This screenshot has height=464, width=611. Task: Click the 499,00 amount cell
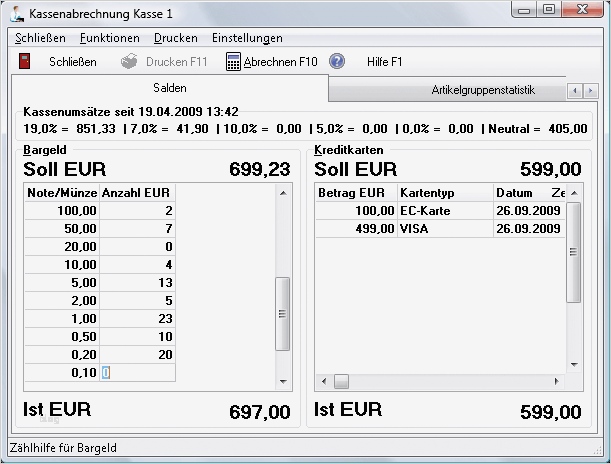point(356,229)
